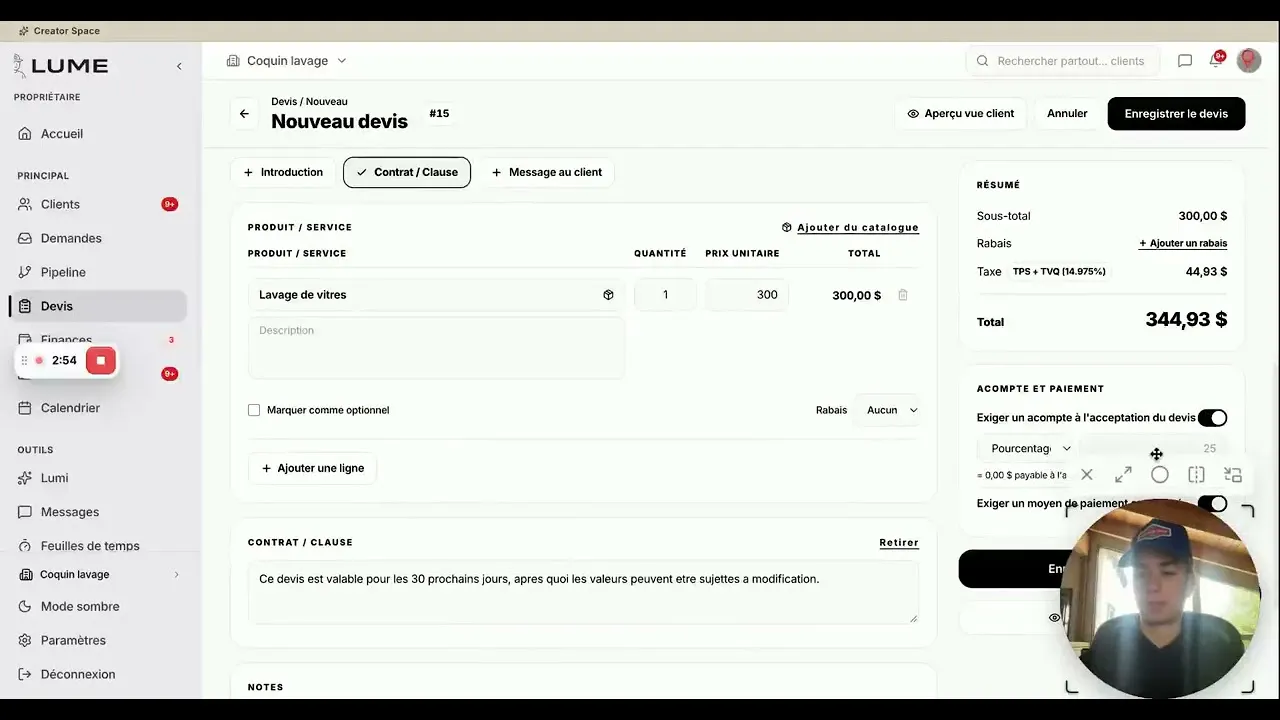Click the Lumi sparkle icon in the sidebar
The image size is (1280, 720).
pyautogui.click(x=25, y=478)
